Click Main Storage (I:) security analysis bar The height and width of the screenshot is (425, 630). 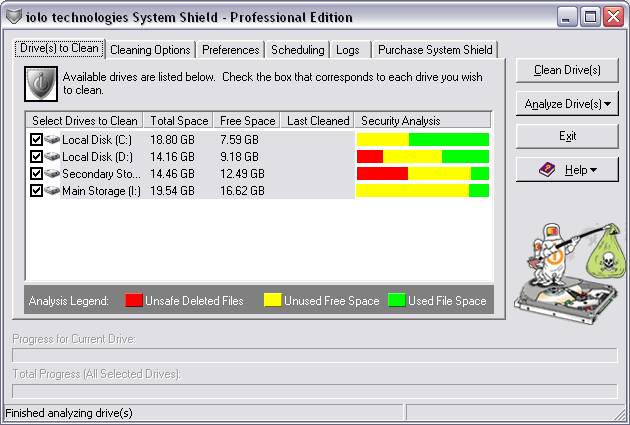(423, 190)
